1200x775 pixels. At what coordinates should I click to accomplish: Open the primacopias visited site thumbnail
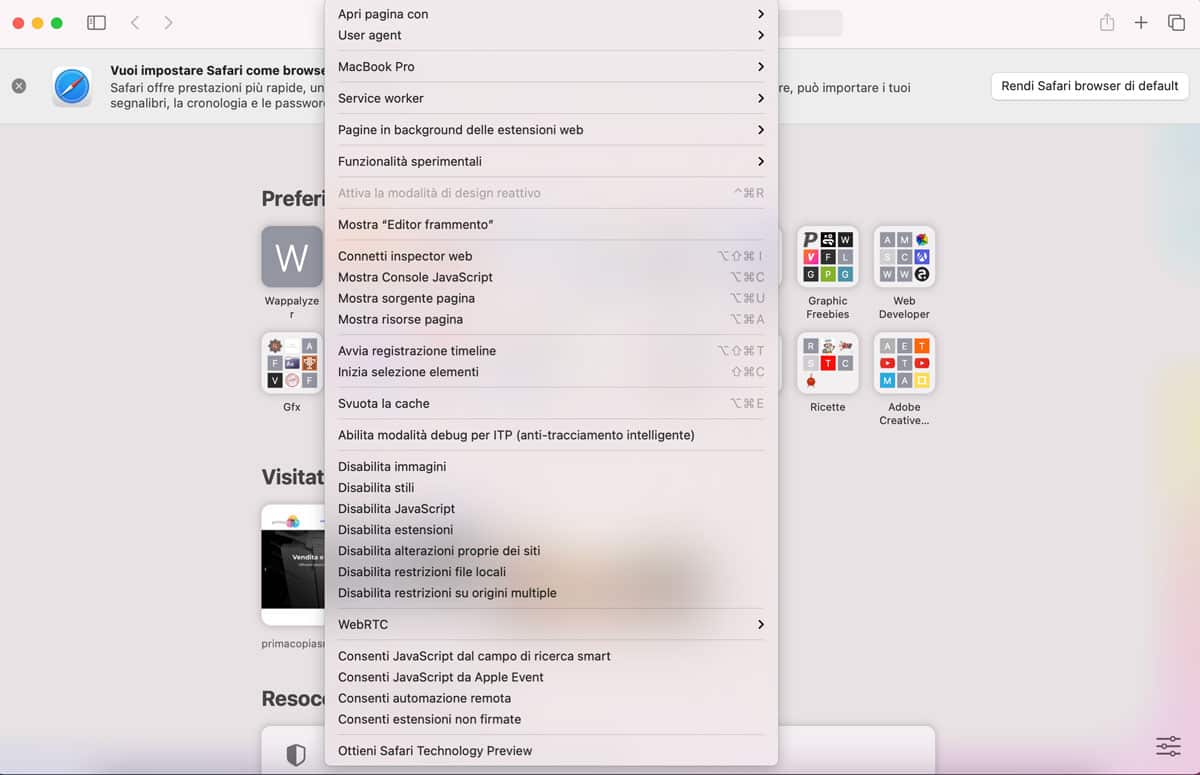(293, 564)
